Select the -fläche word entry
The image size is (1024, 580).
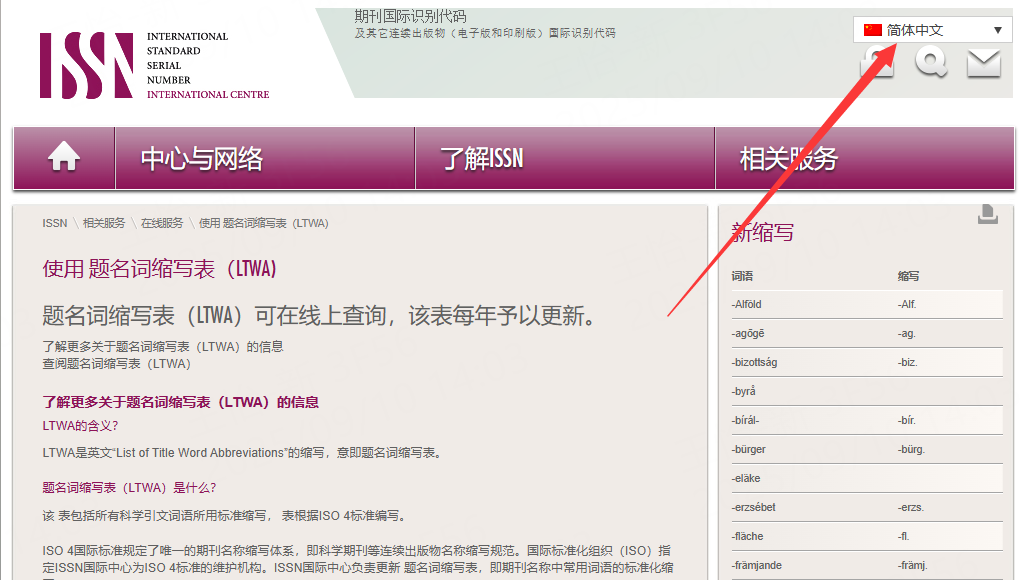pos(747,536)
